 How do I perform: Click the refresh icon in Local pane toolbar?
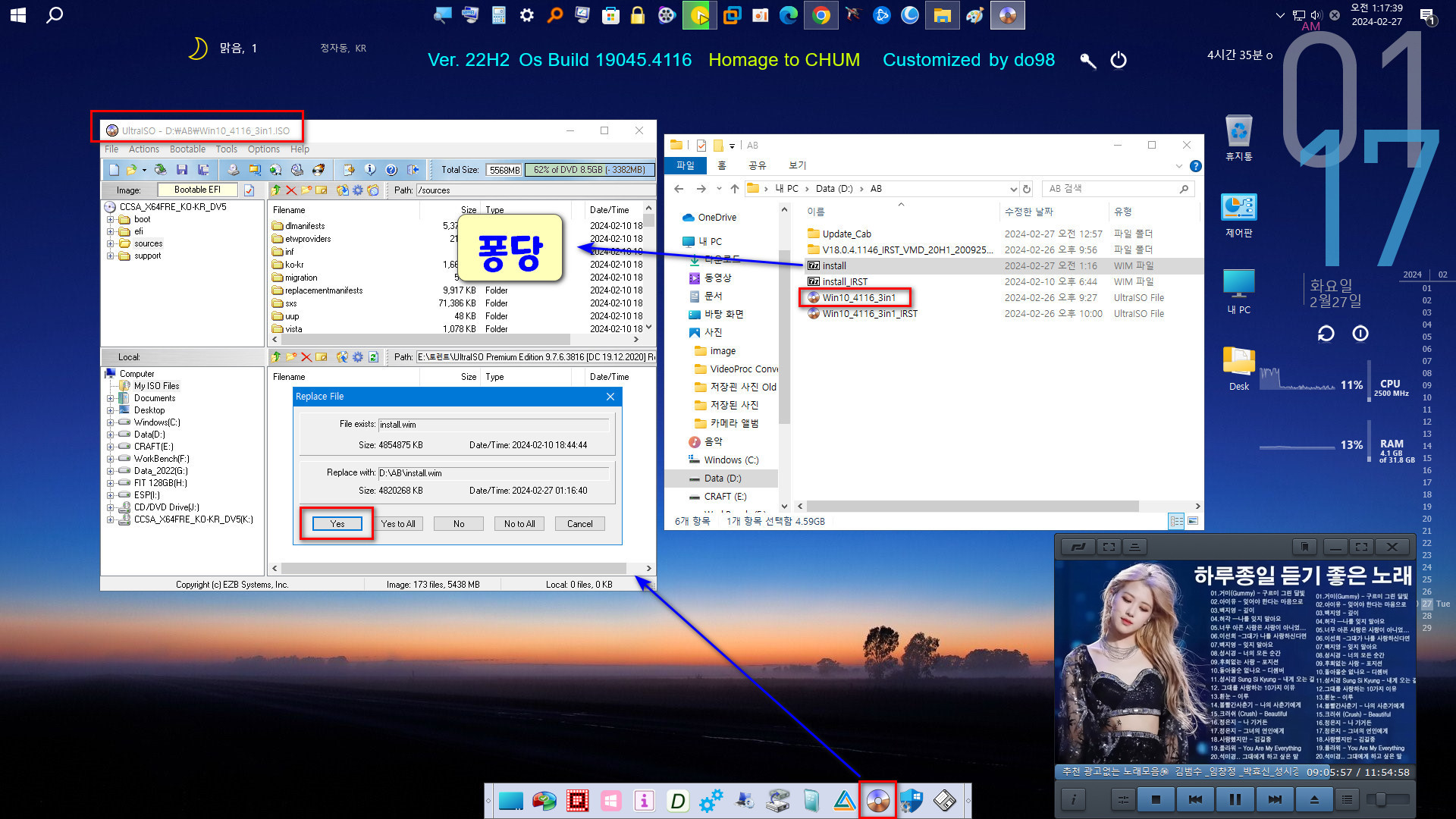[x=373, y=357]
